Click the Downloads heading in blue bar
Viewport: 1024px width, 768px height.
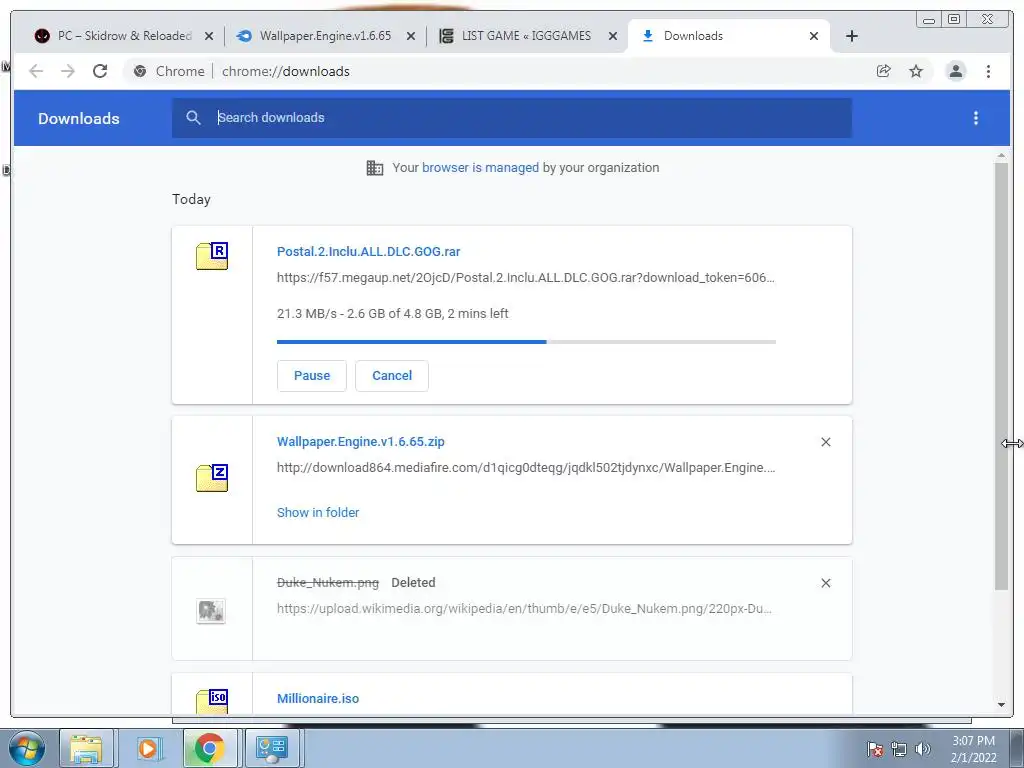[x=78, y=119]
